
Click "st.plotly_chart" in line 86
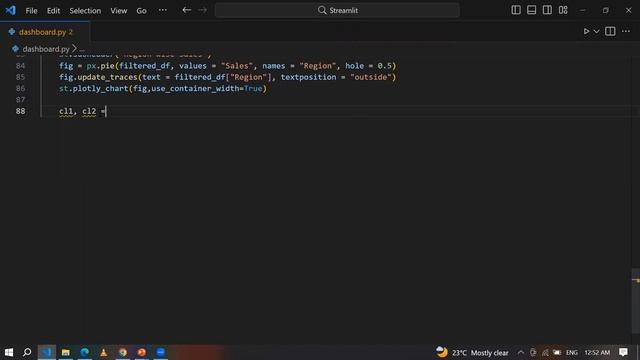pos(93,89)
